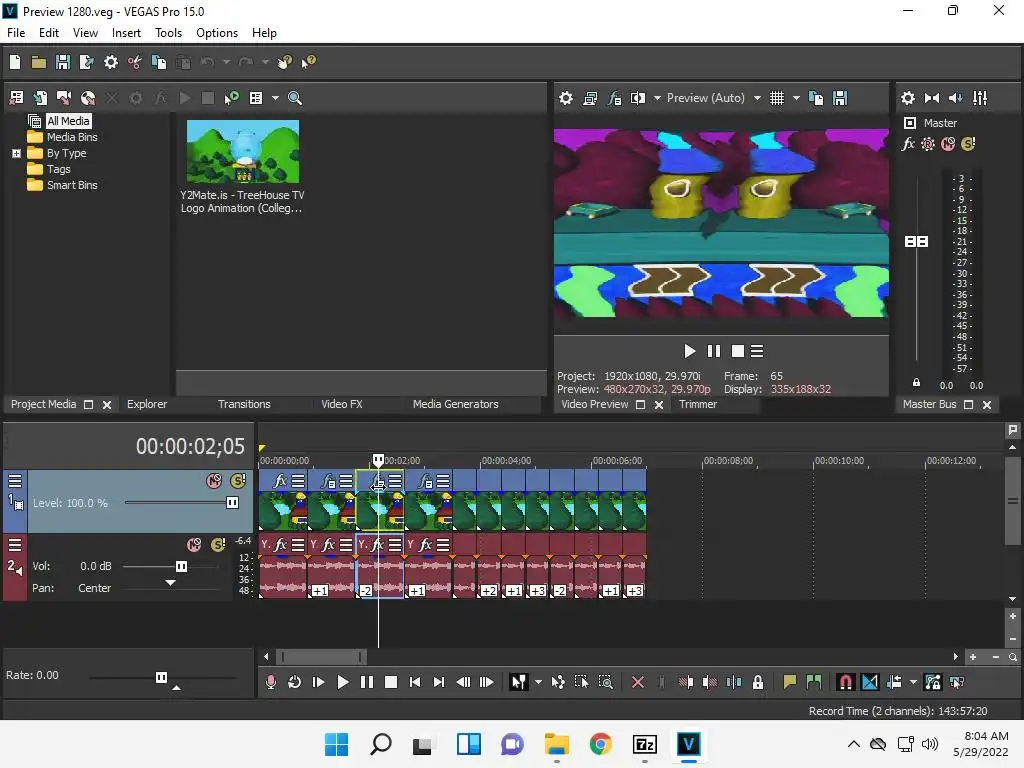Click the Copy icon in the main toolbar

point(159,62)
